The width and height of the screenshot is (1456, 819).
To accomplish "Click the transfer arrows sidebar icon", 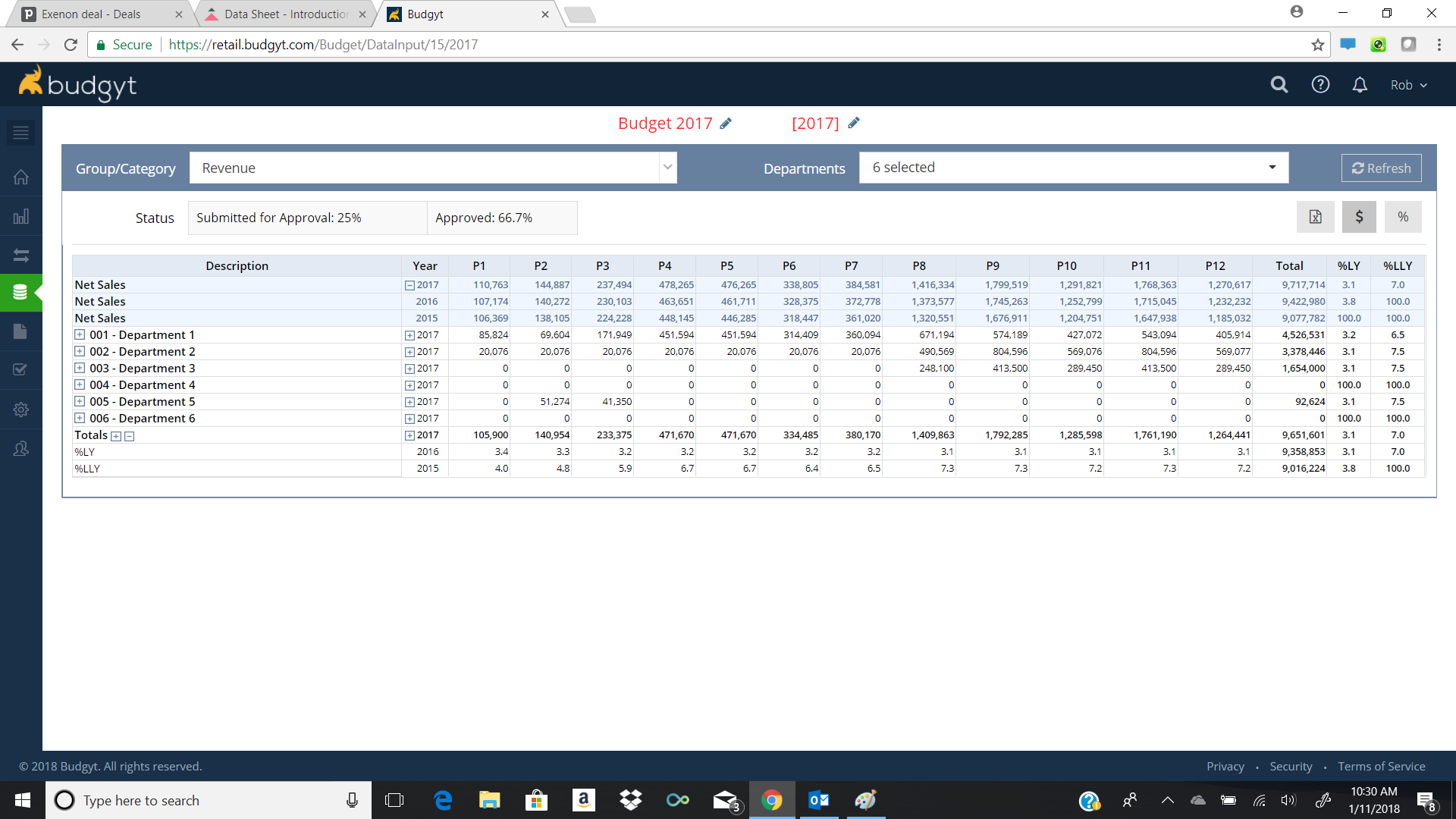I will point(20,256).
